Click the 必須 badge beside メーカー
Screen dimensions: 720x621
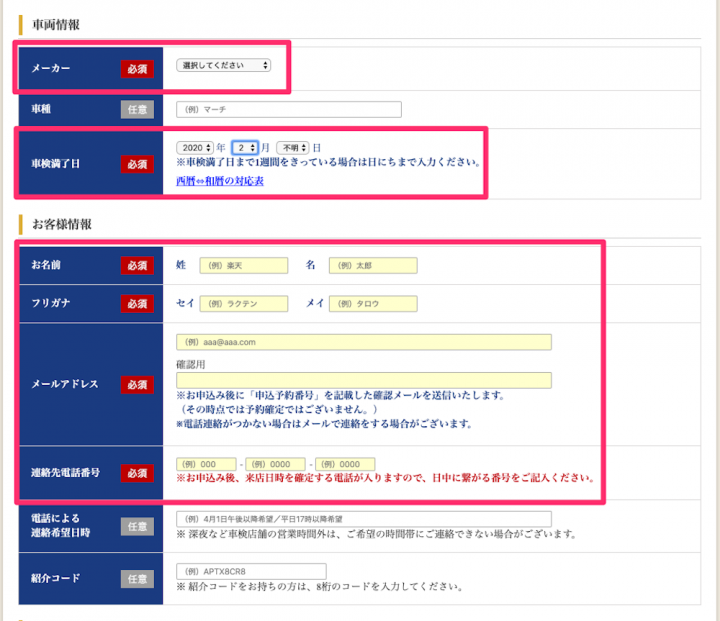point(137,69)
